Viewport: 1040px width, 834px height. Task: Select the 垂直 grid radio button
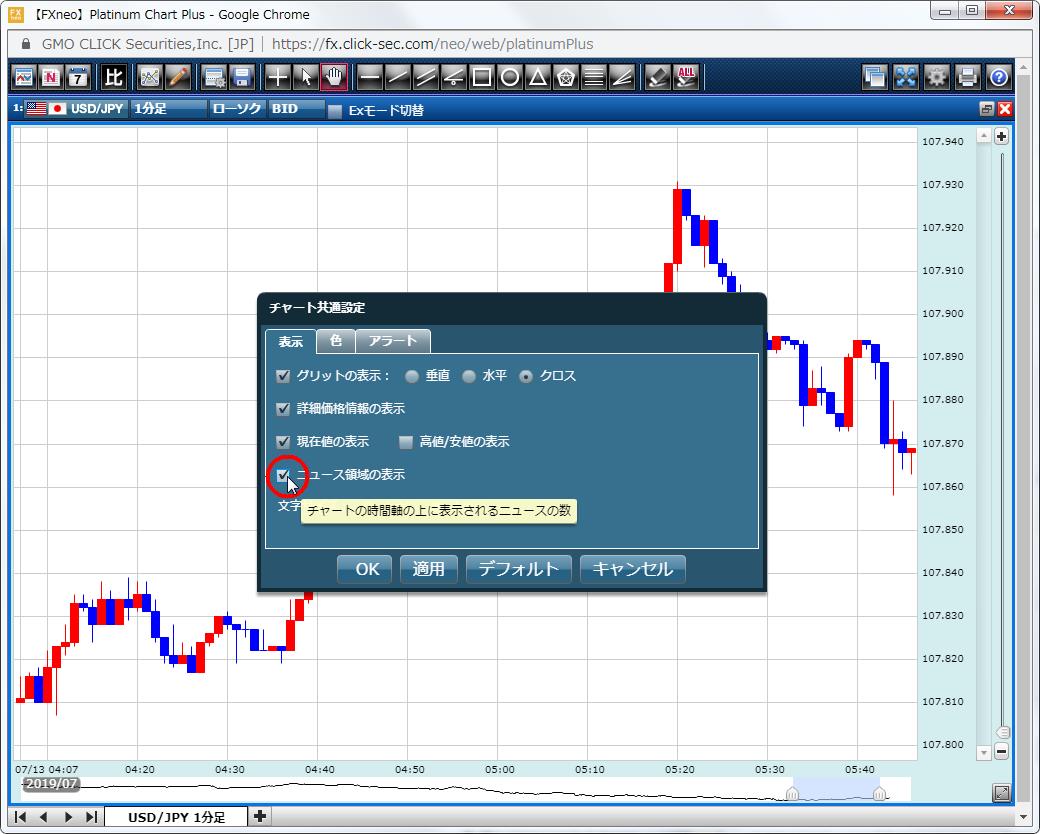click(410, 375)
